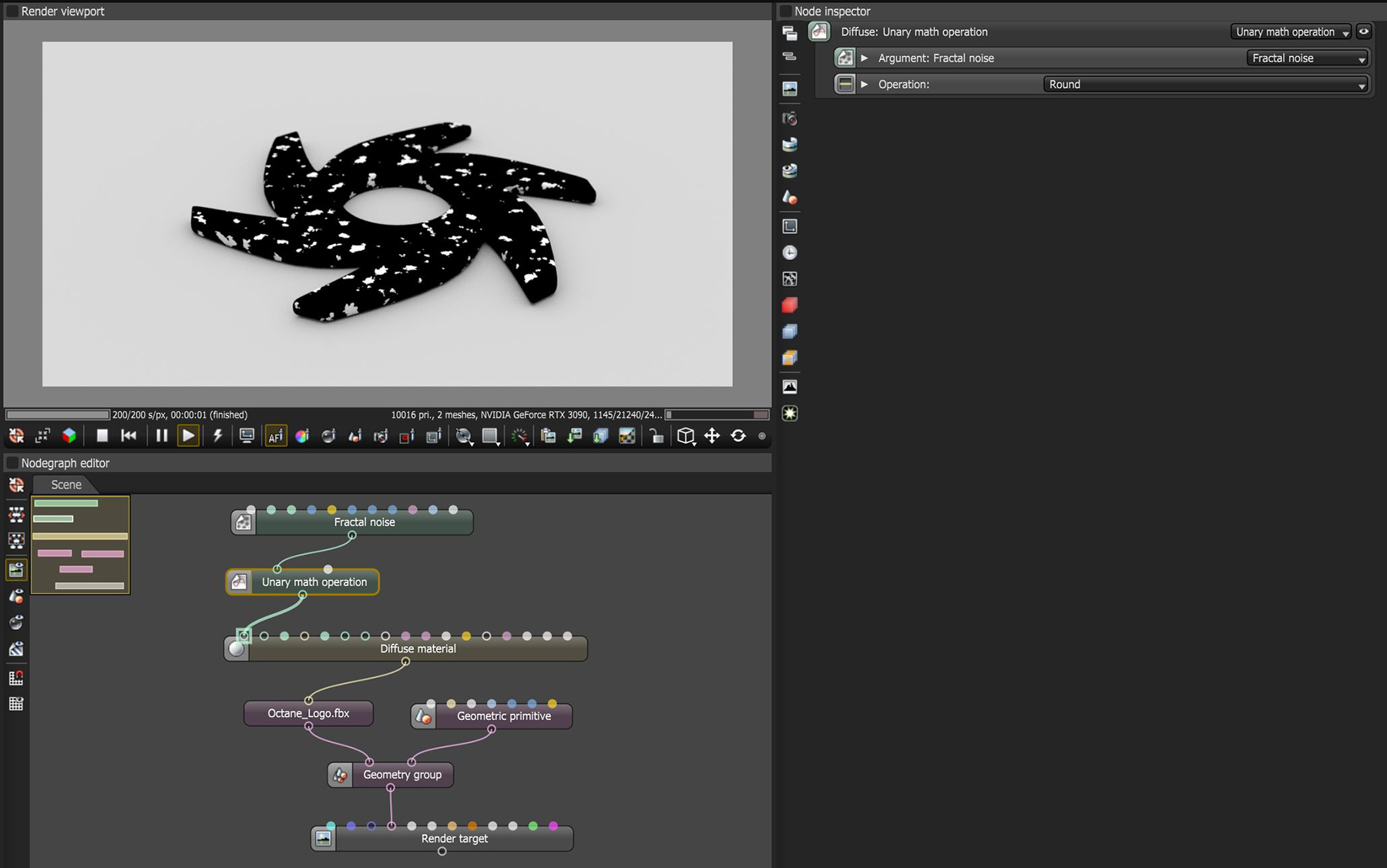
Task: Toggle the viewport resolution lock padlock
Action: (656, 436)
